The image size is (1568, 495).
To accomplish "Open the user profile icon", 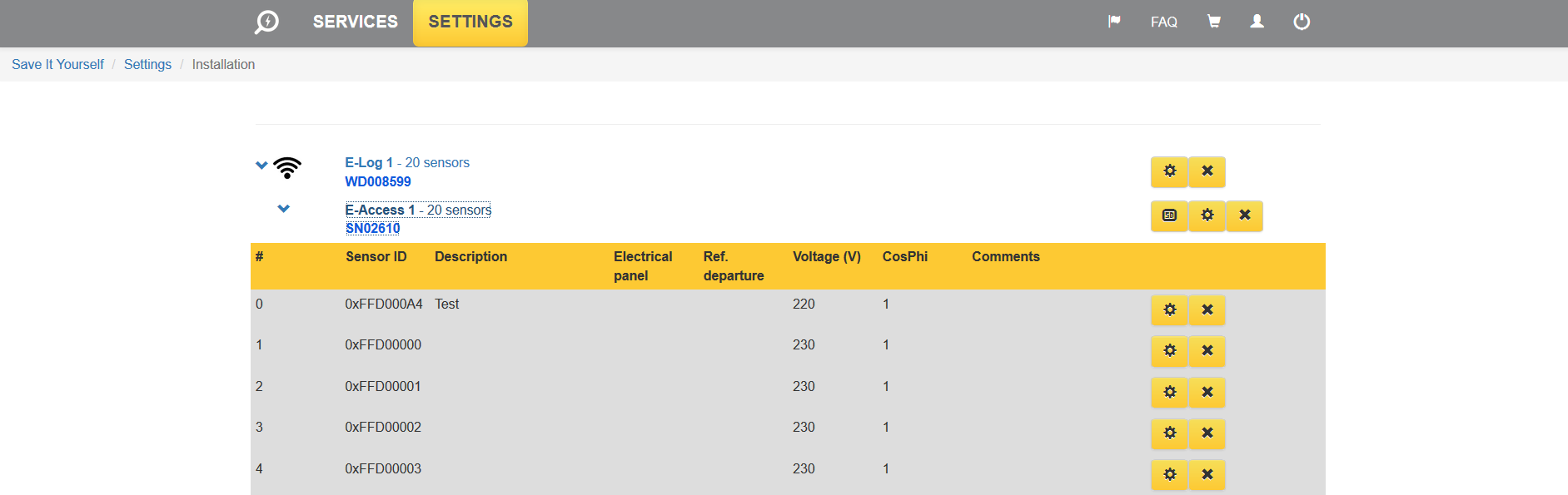I will tap(1257, 22).
